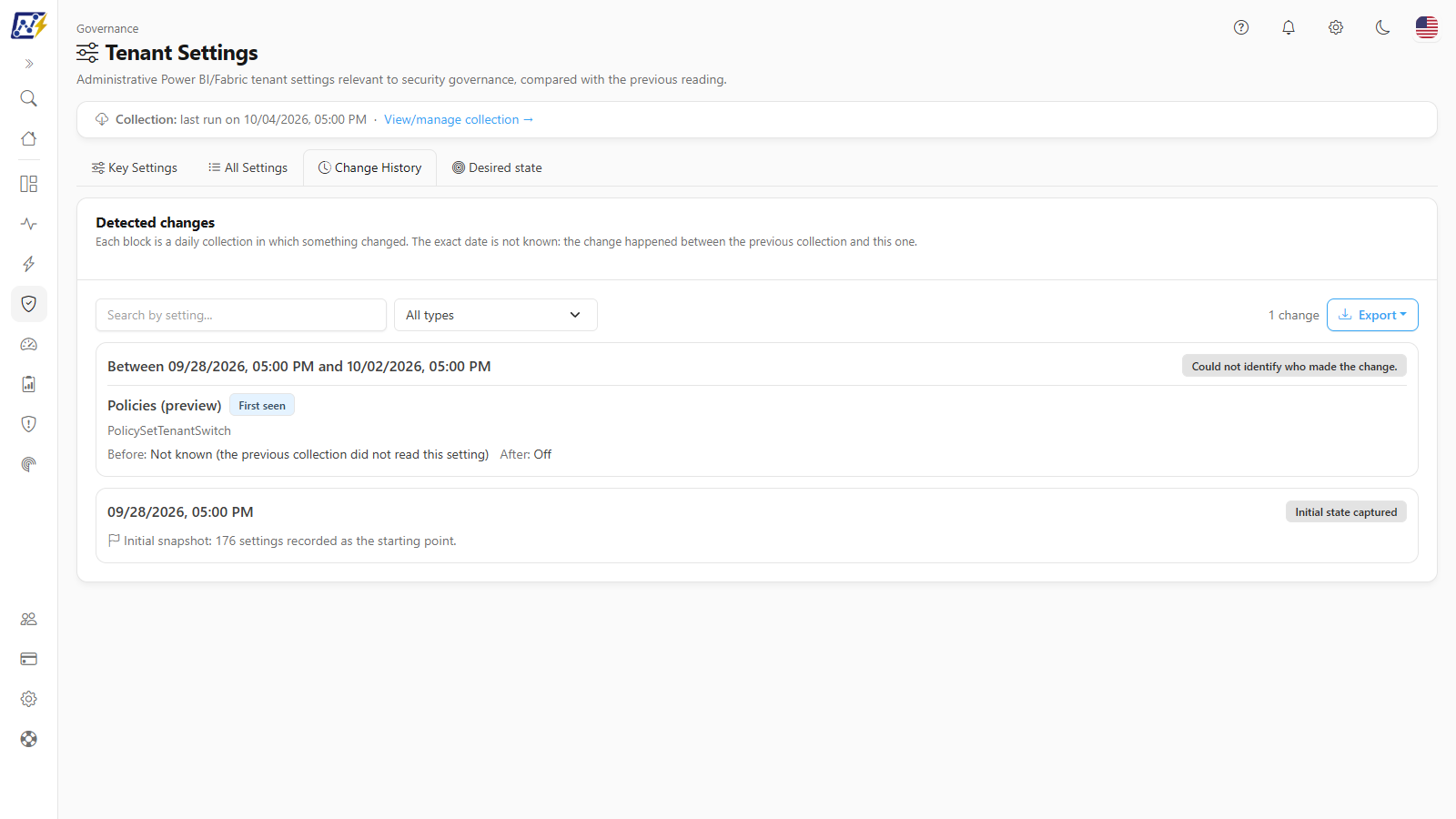This screenshot has width=1456, height=819.
Task: Click the Initial state captured badge
Action: point(1346,512)
